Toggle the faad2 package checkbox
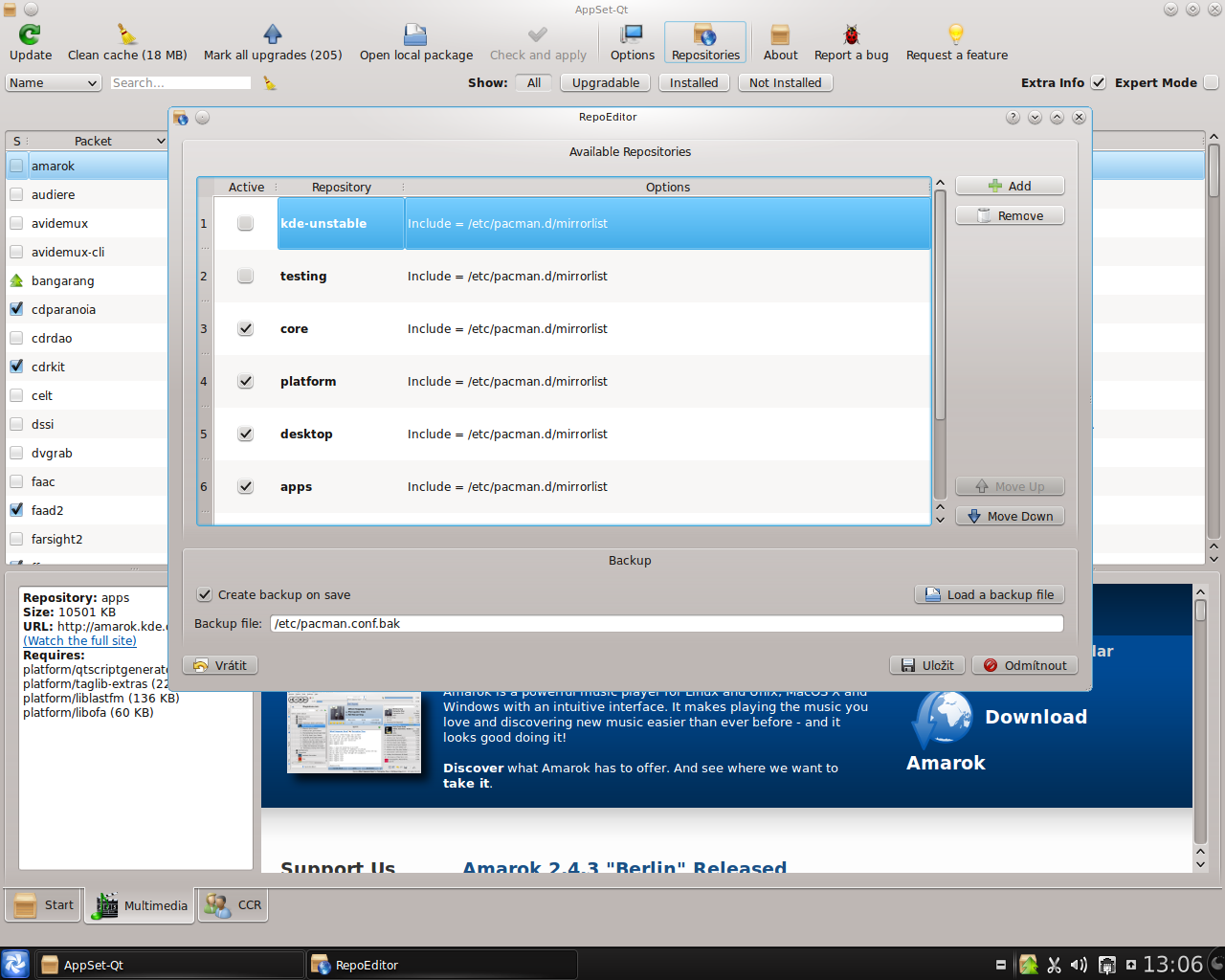This screenshot has width=1225, height=980. point(16,510)
